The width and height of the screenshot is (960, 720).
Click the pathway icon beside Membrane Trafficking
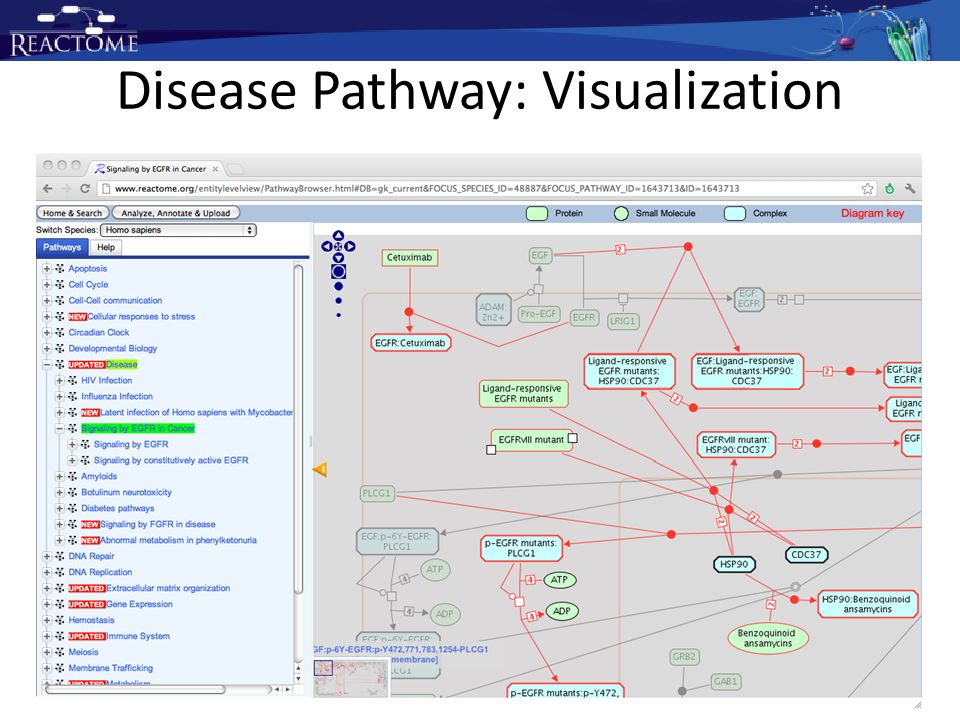60,668
